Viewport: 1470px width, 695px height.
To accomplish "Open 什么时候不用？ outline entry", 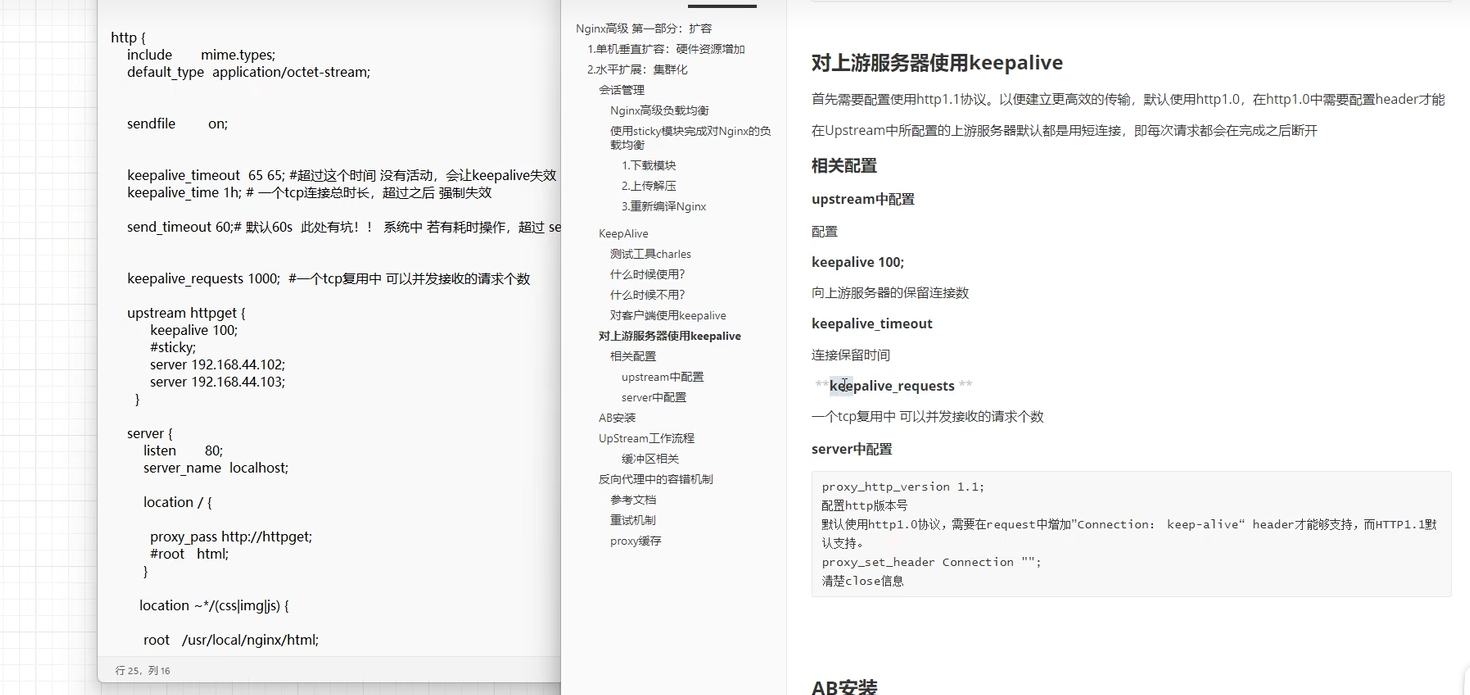I will tap(647, 295).
